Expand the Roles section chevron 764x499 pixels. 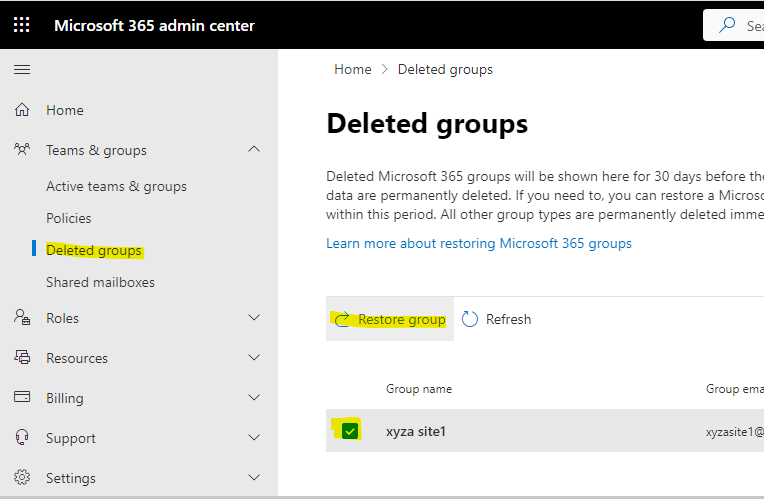(x=254, y=318)
